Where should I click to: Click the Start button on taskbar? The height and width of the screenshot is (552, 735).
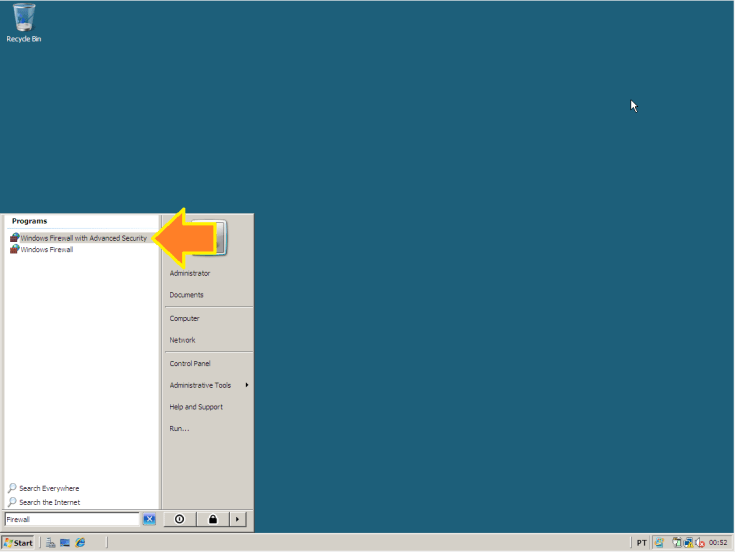18,542
